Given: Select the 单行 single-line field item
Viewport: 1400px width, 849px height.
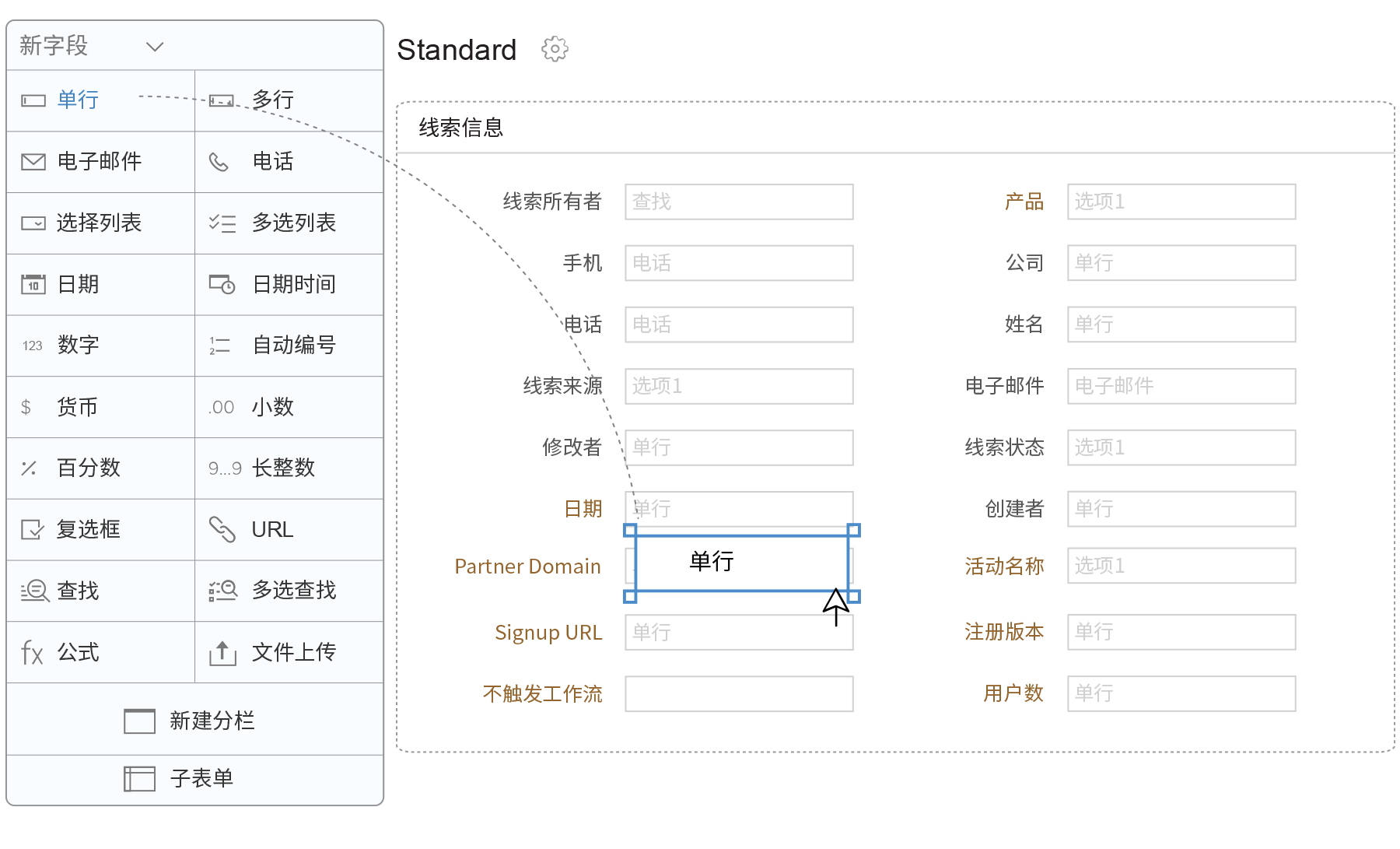Looking at the screenshot, I should 78,100.
